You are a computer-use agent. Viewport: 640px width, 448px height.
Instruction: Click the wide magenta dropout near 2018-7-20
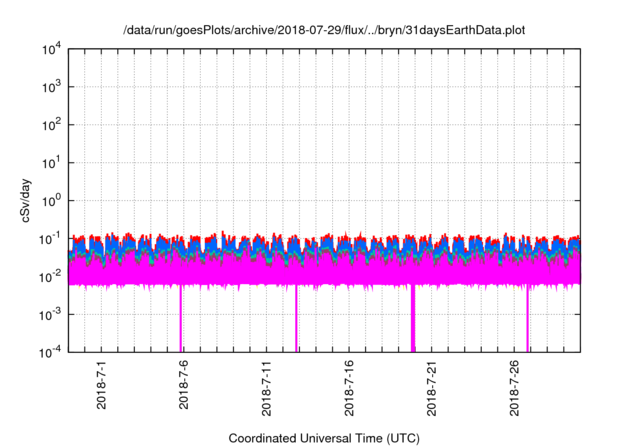point(413,318)
